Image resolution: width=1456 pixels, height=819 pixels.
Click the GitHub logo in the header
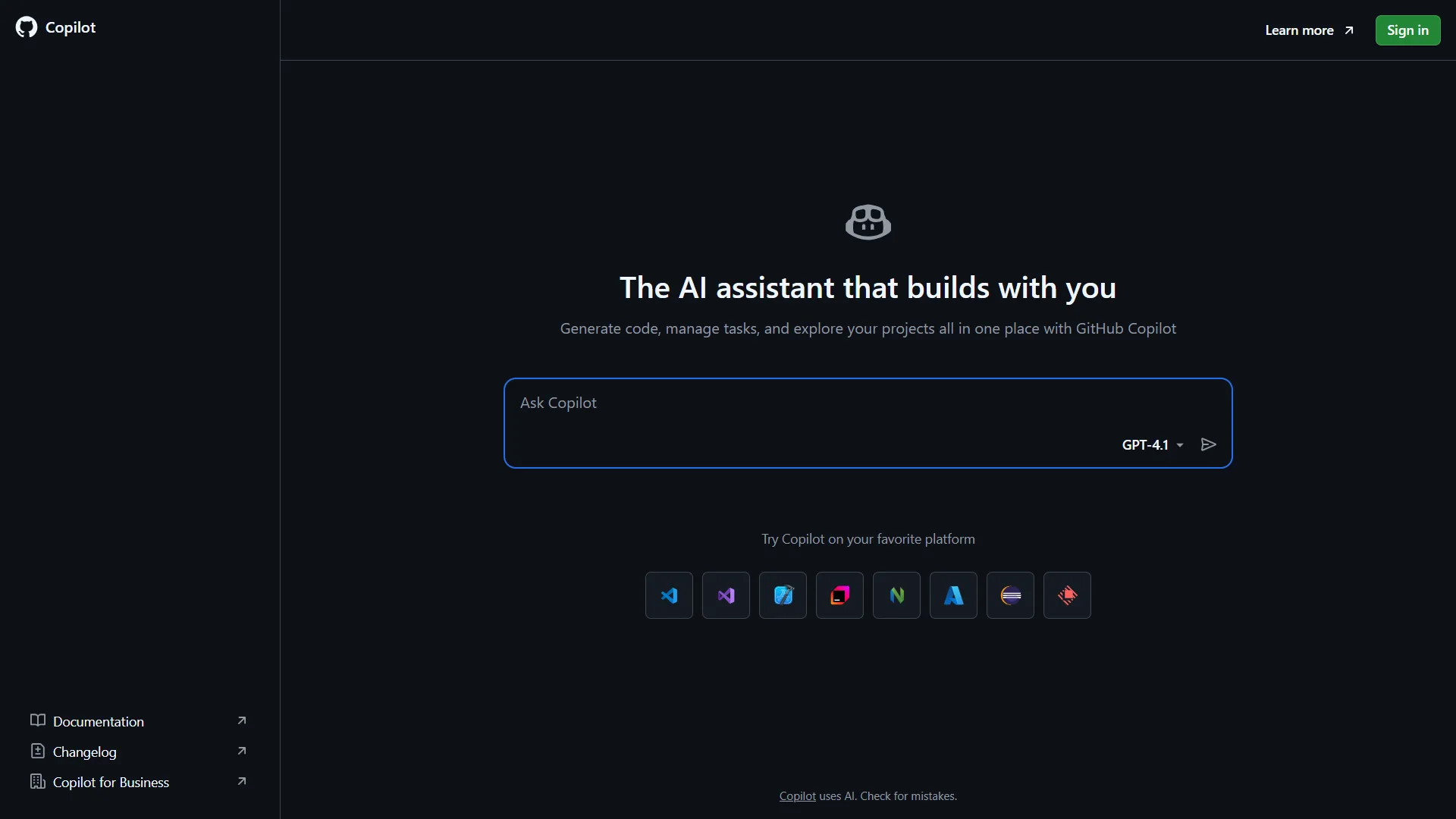(x=26, y=28)
